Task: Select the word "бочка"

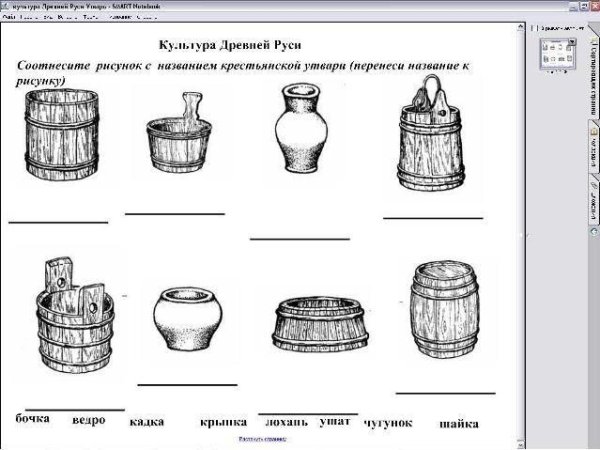Action: [33, 418]
